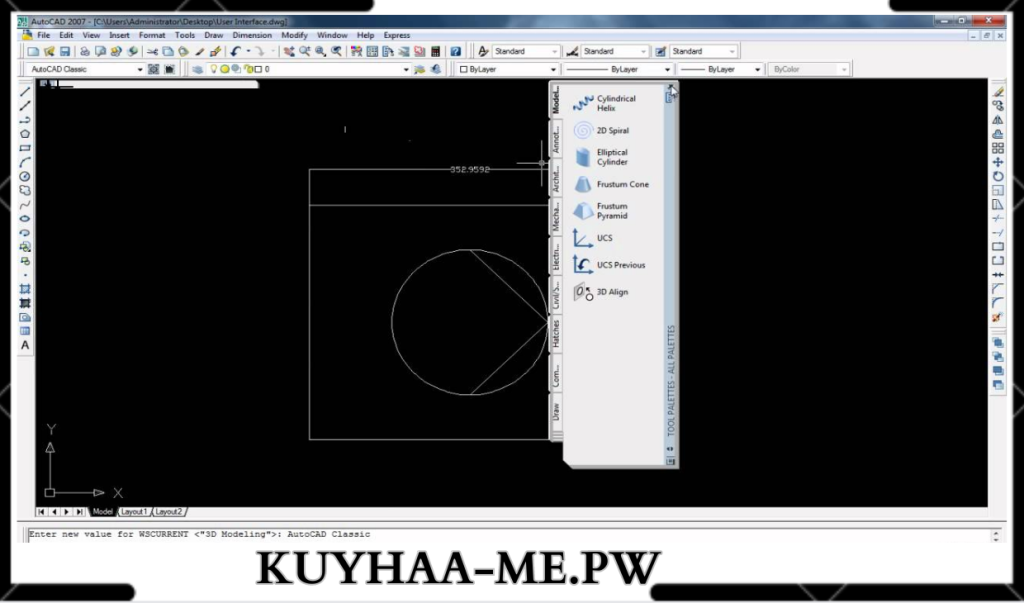Select the Arc tool
Image resolution: width=1024 pixels, height=603 pixels.
(x=25, y=162)
